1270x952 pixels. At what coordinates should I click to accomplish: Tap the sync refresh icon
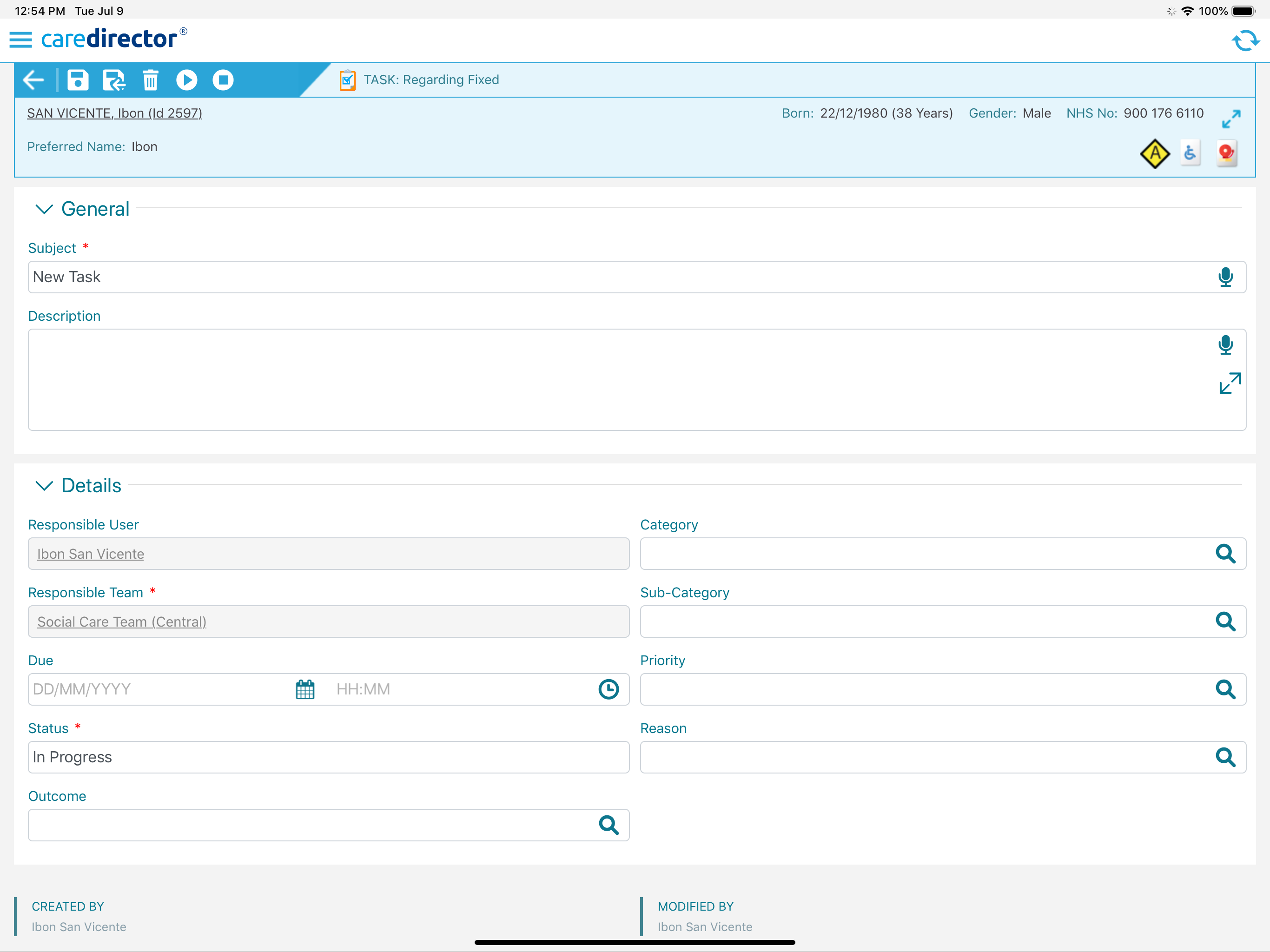pyautogui.click(x=1245, y=40)
